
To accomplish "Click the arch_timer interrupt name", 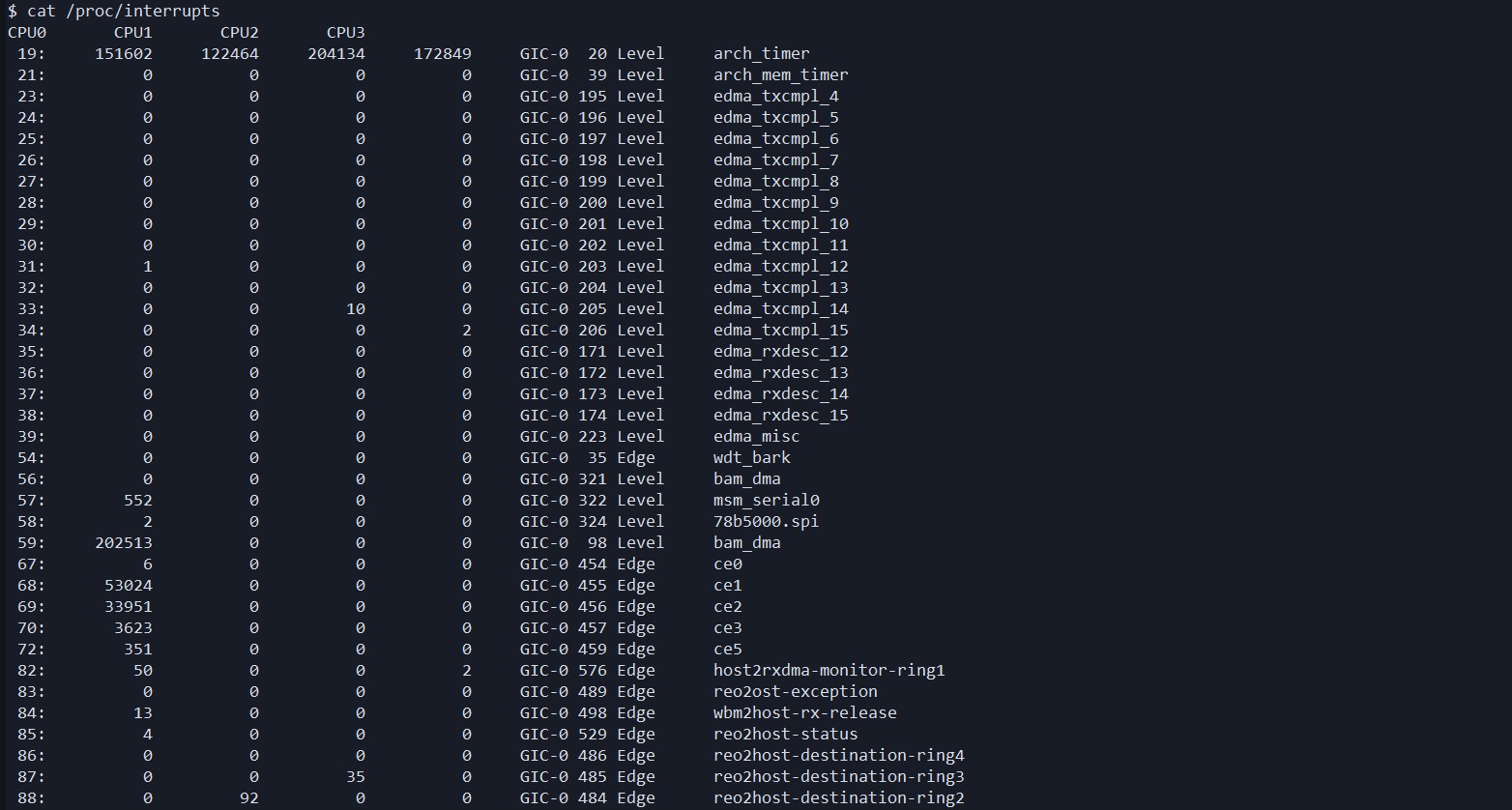I will tap(762, 54).
